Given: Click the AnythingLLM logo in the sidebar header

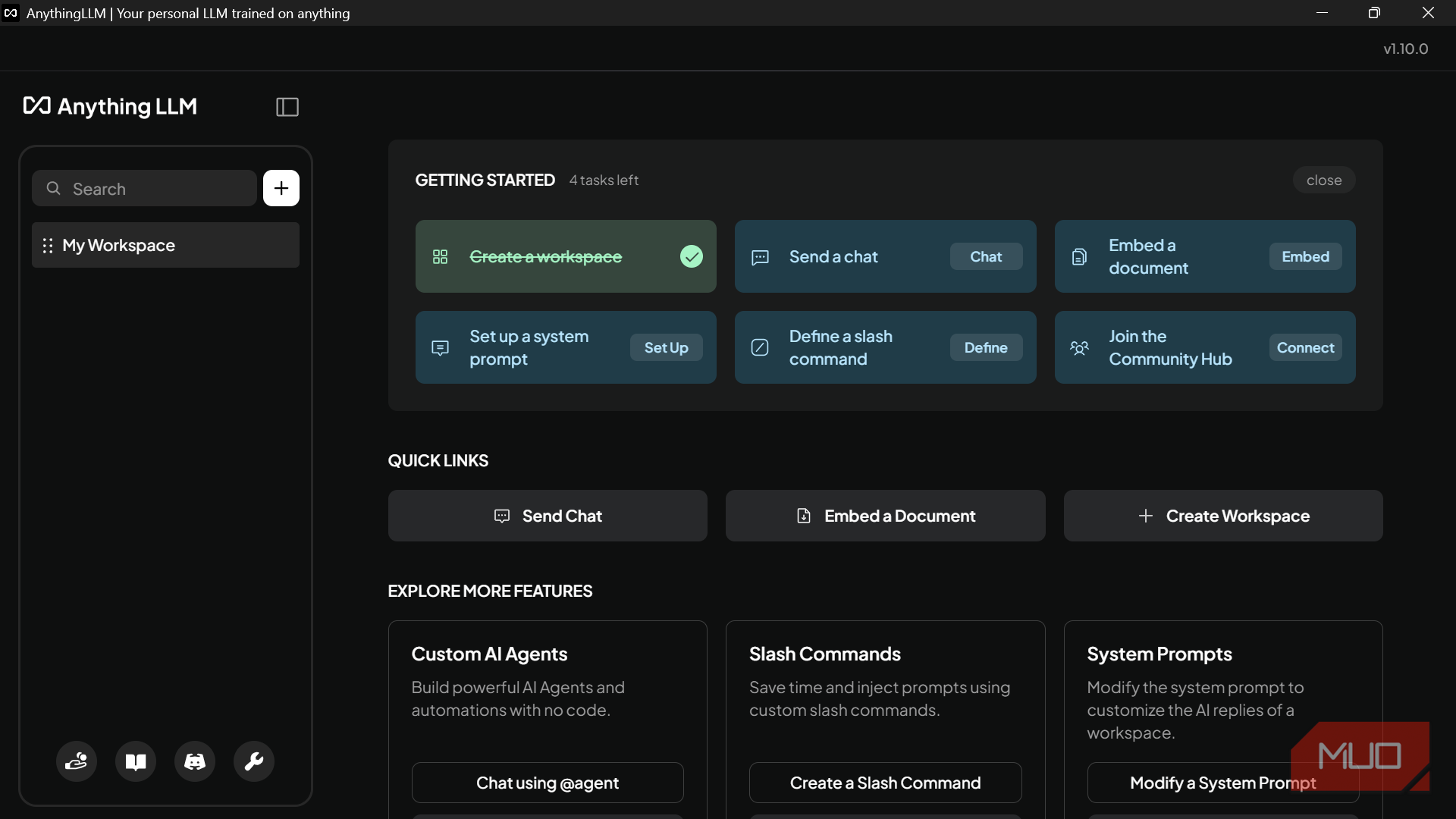Looking at the screenshot, I should 110,106.
